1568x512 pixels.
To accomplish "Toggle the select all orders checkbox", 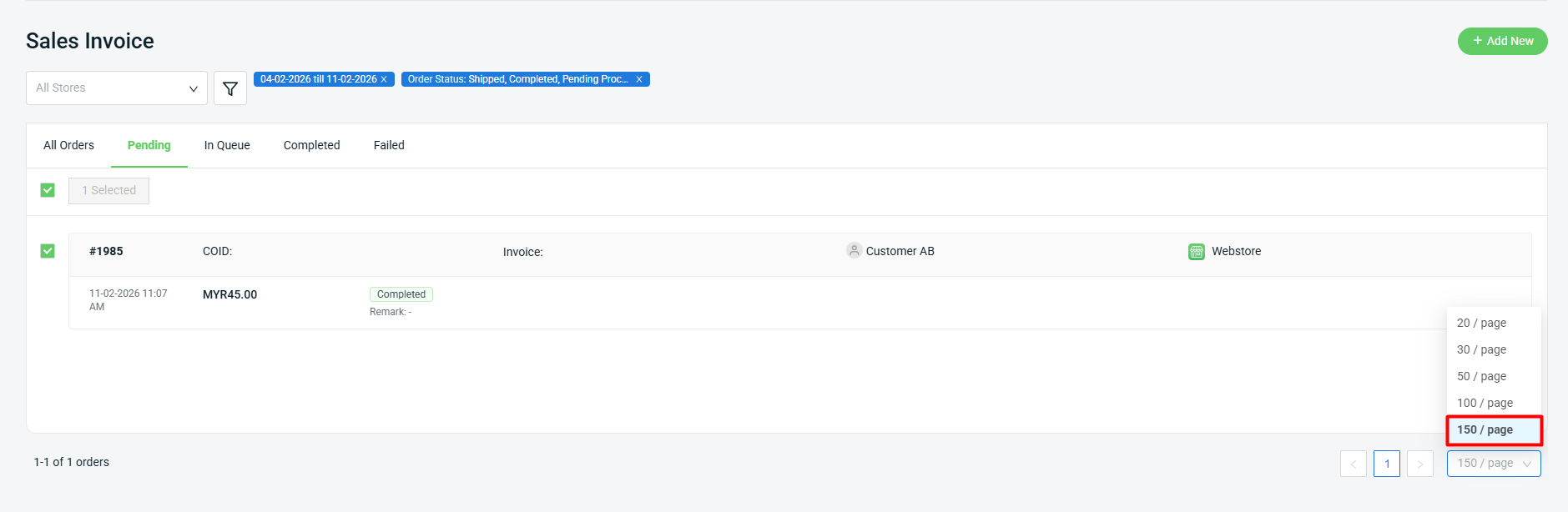I will tap(48, 190).
